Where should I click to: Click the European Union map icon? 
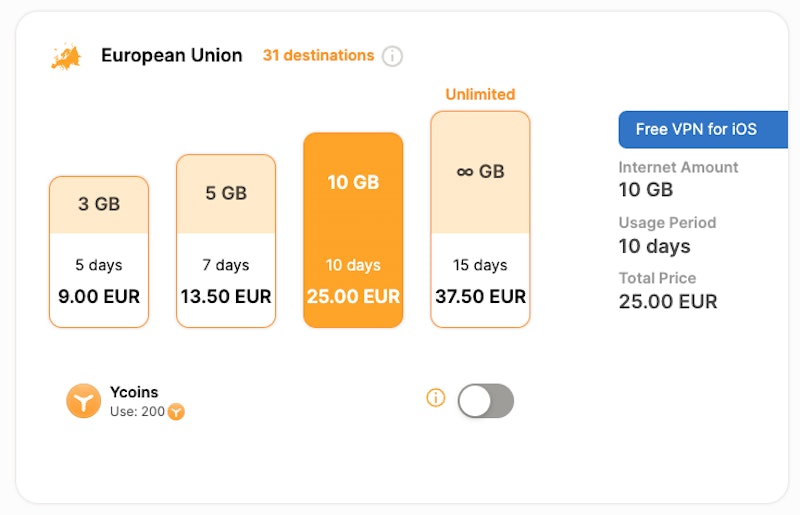click(65, 56)
